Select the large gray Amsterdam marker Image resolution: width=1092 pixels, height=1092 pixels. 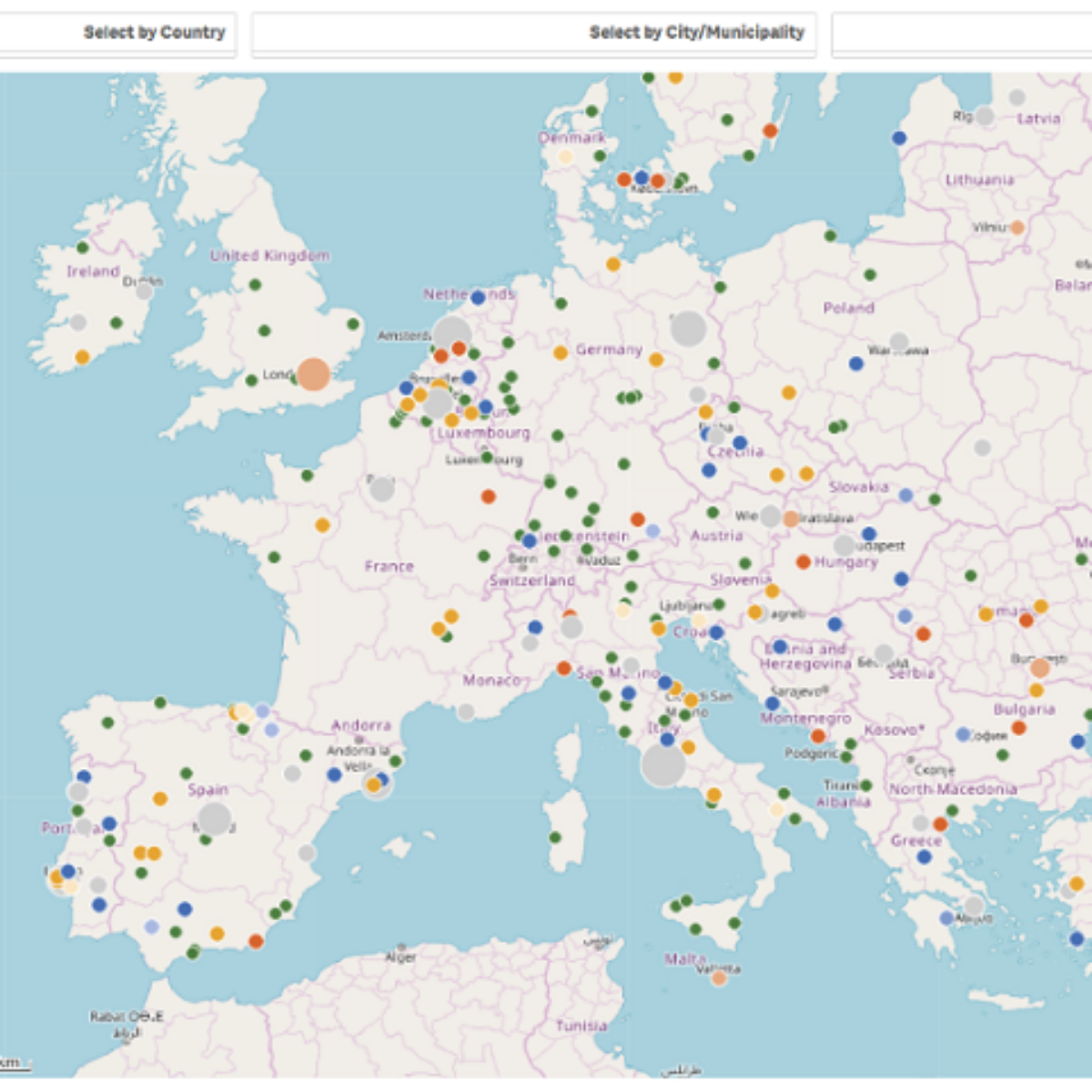[451, 335]
